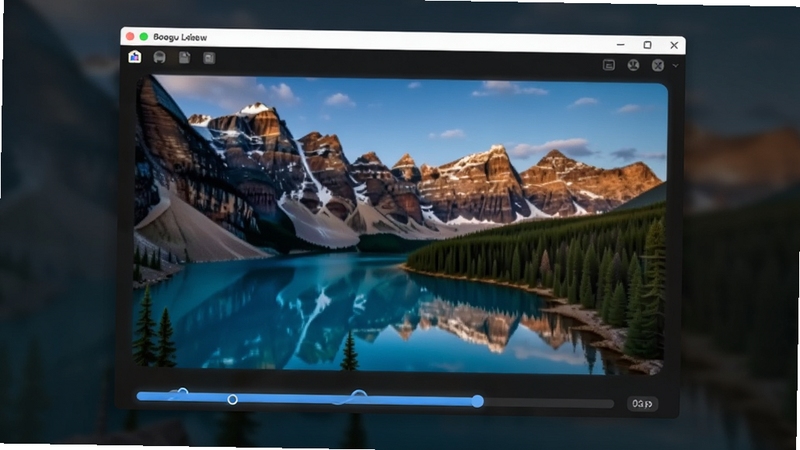Click the round face icon in the top-right toolbar
Viewport: 800px width, 450px height.
tap(633, 65)
